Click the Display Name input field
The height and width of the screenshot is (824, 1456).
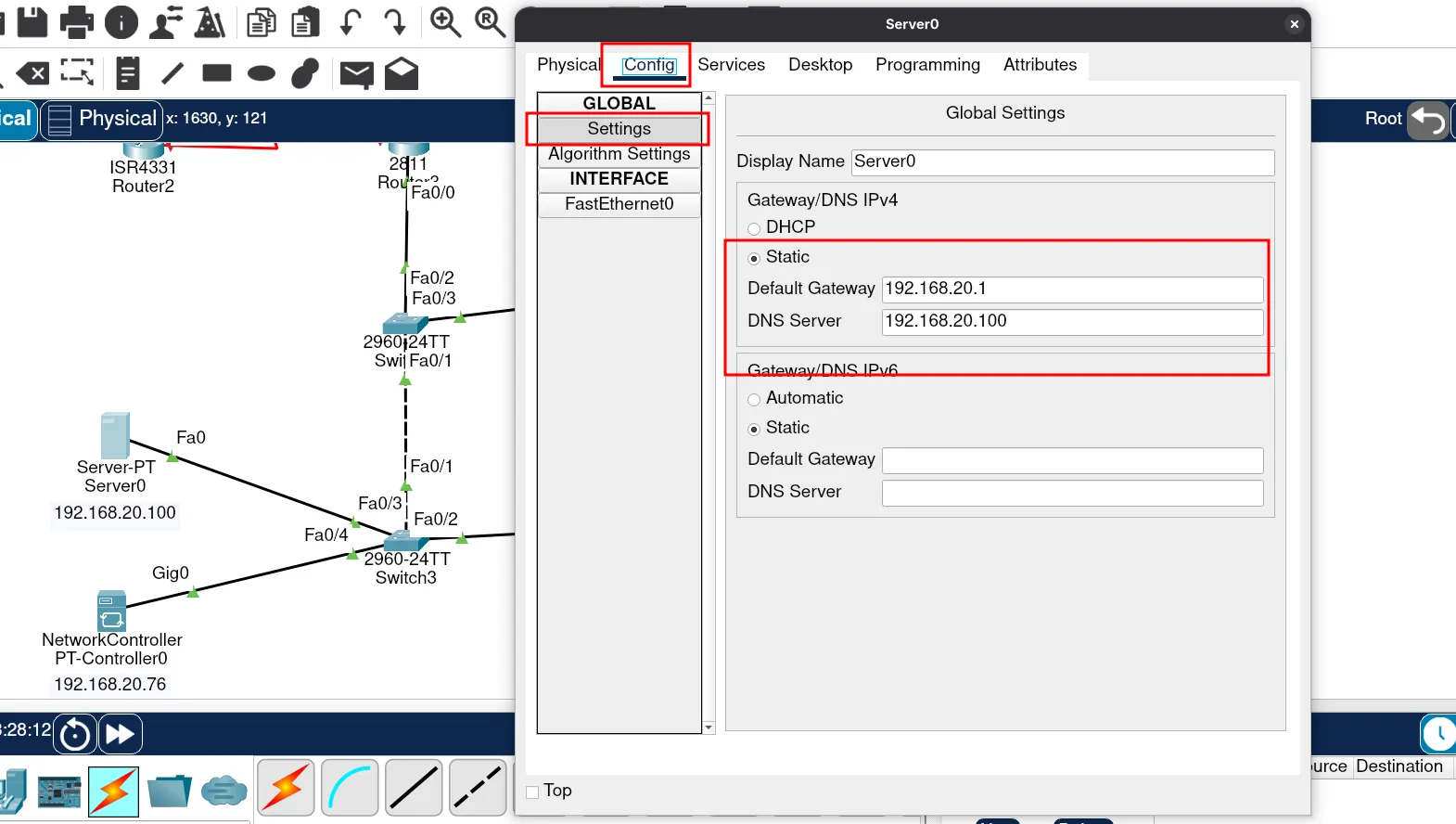[x=1062, y=161]
